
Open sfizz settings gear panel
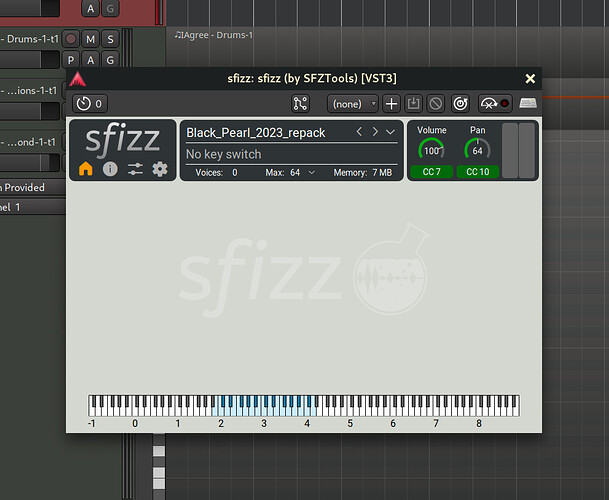click(160, 169)
